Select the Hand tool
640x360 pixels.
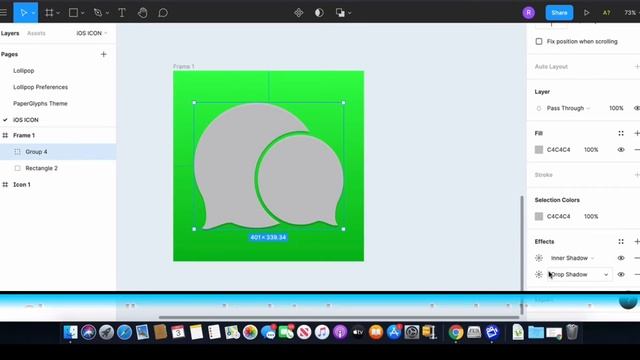click(142, 13)
